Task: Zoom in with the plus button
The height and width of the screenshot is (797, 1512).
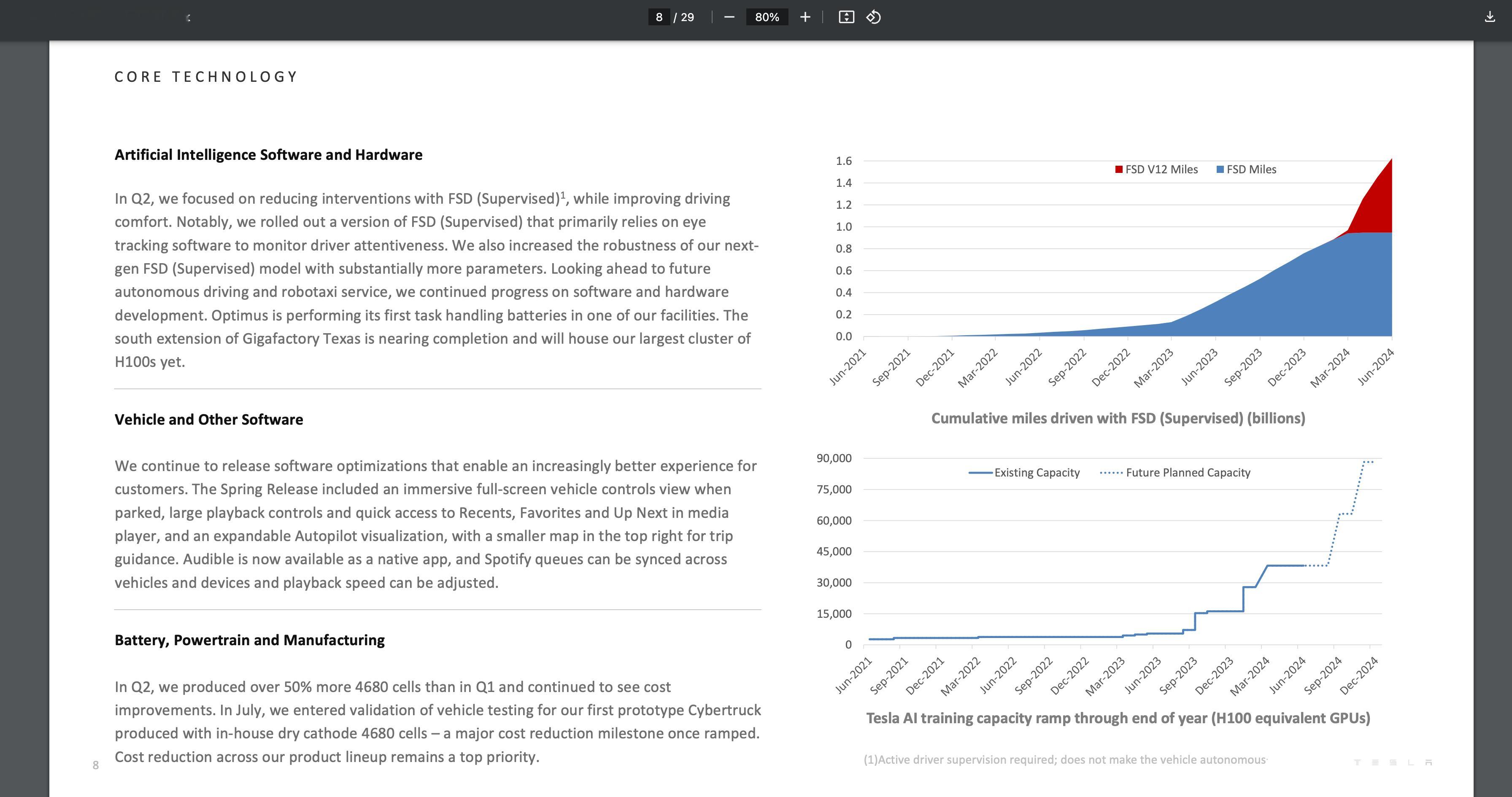Action: point(805,17)
